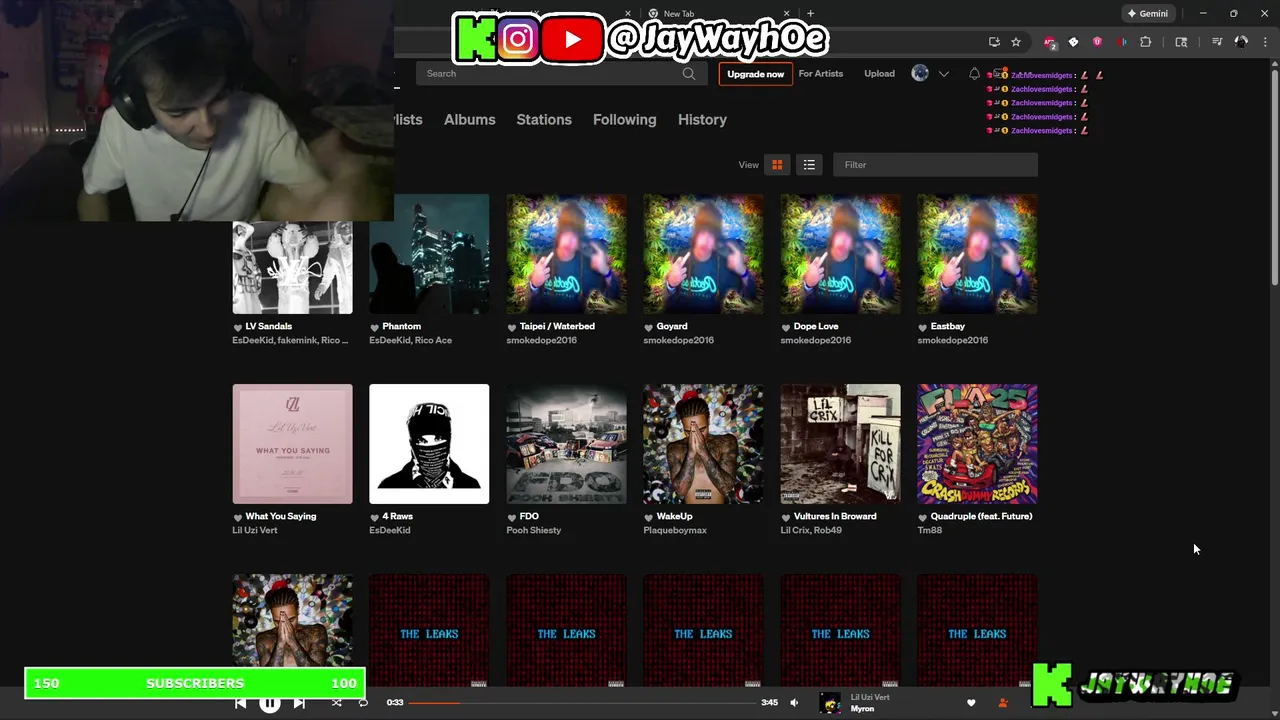Select the list view icon
The height and width of the screenshot is (720, 1280).
[x=809, y=165]
